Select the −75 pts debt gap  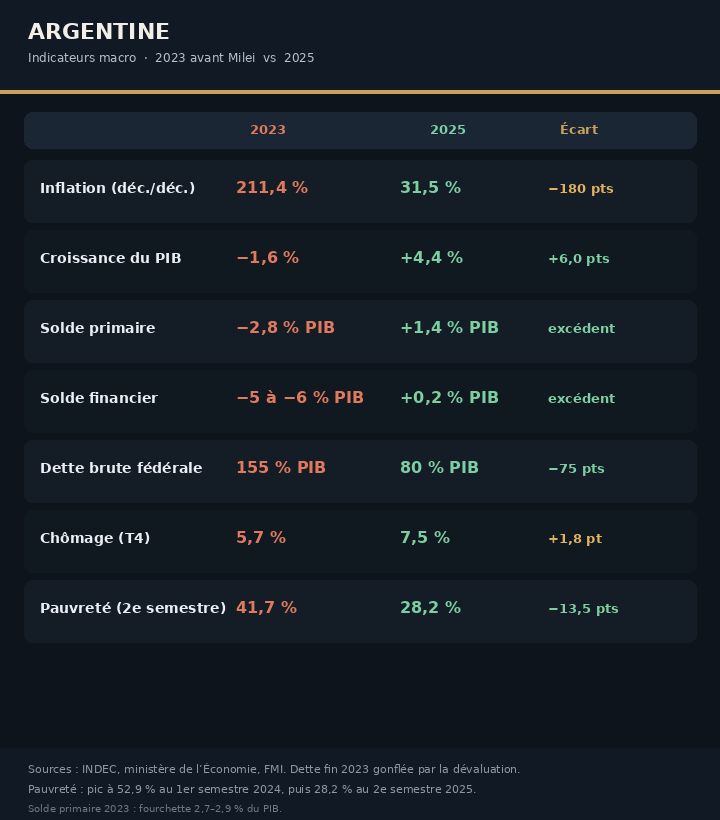coord(576,469)
